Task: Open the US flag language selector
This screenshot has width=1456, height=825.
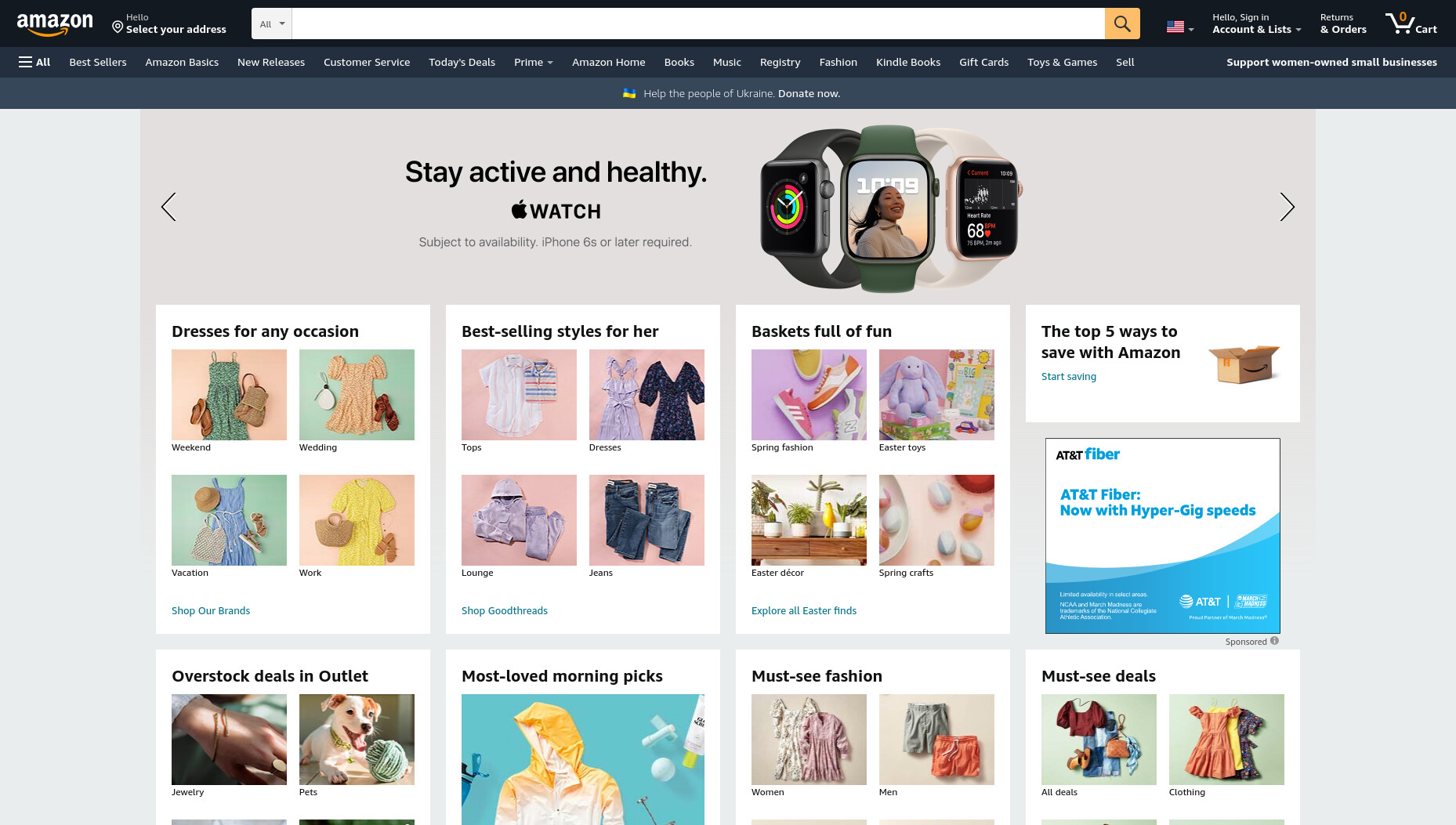Action: (x=1180, y=27)
